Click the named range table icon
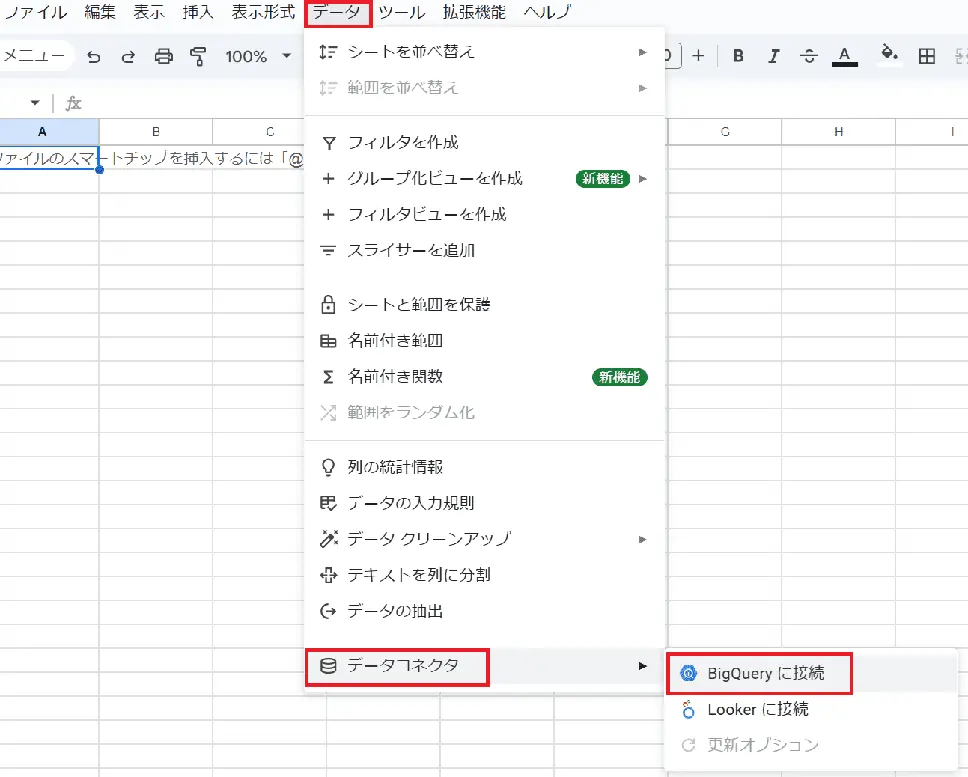Image resolution: width=968 pixels, height=777 pixels. [x=328, y=341]
